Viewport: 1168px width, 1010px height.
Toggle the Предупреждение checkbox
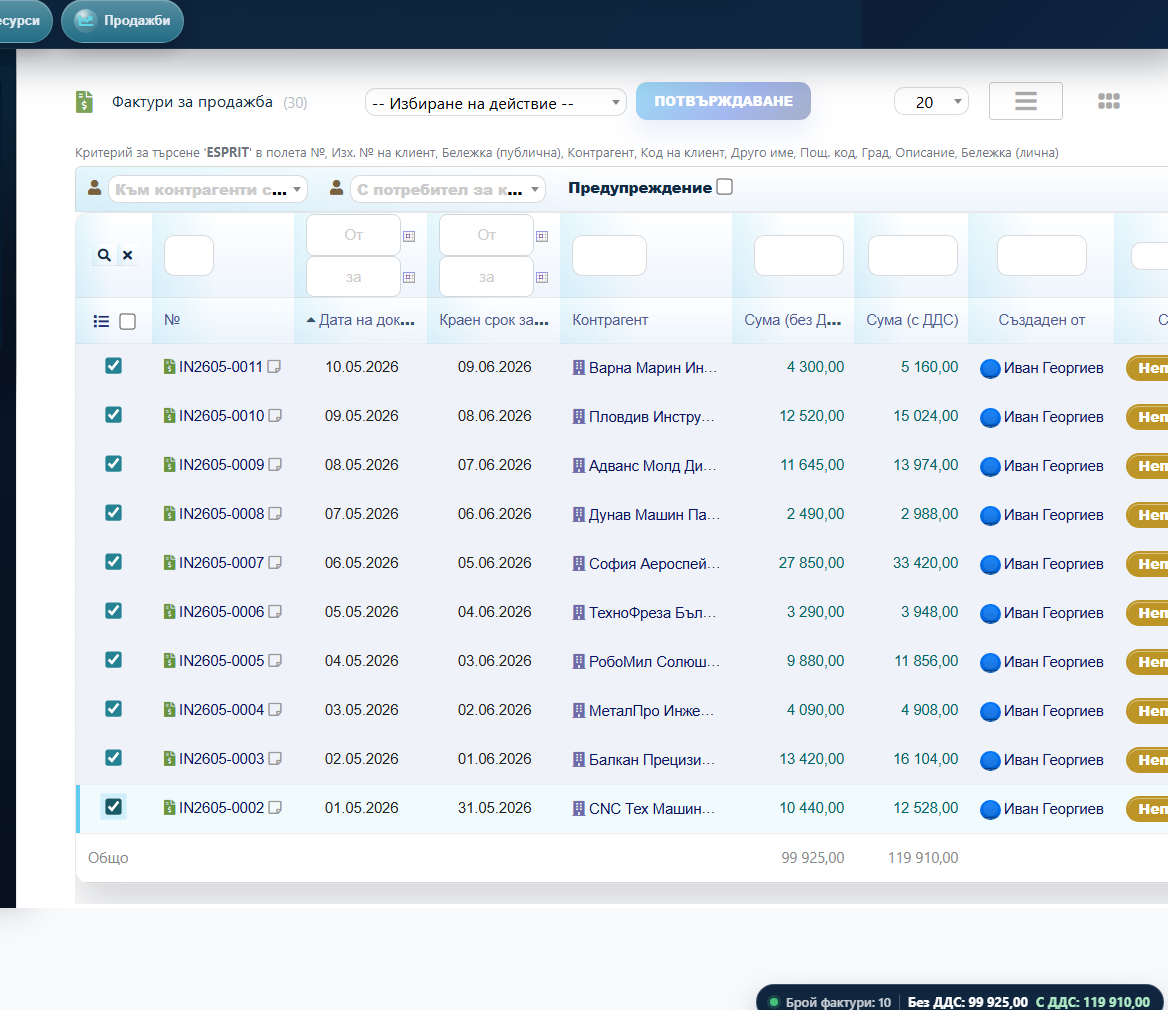pyautogui.click(x=724, y=187)
